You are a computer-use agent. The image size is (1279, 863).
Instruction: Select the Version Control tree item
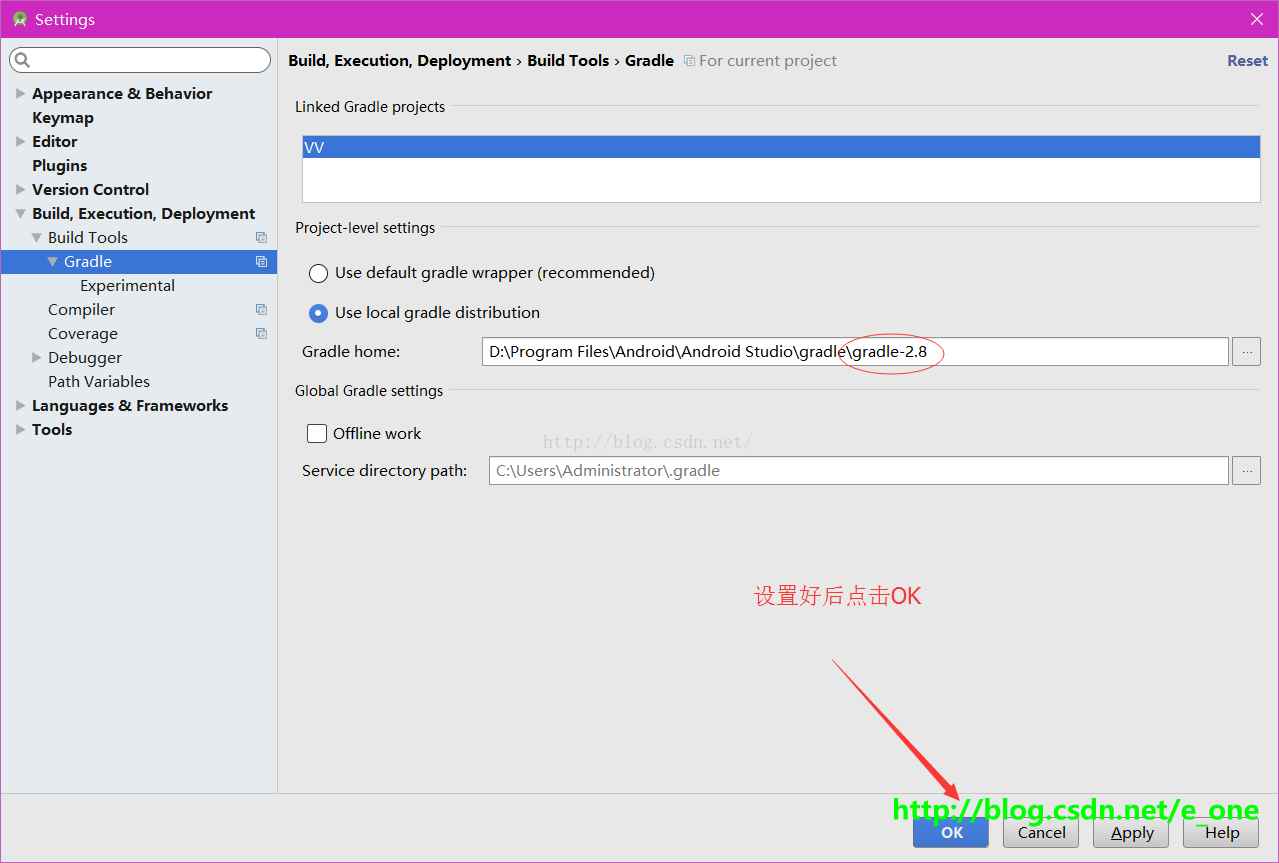tap(90, 189)
